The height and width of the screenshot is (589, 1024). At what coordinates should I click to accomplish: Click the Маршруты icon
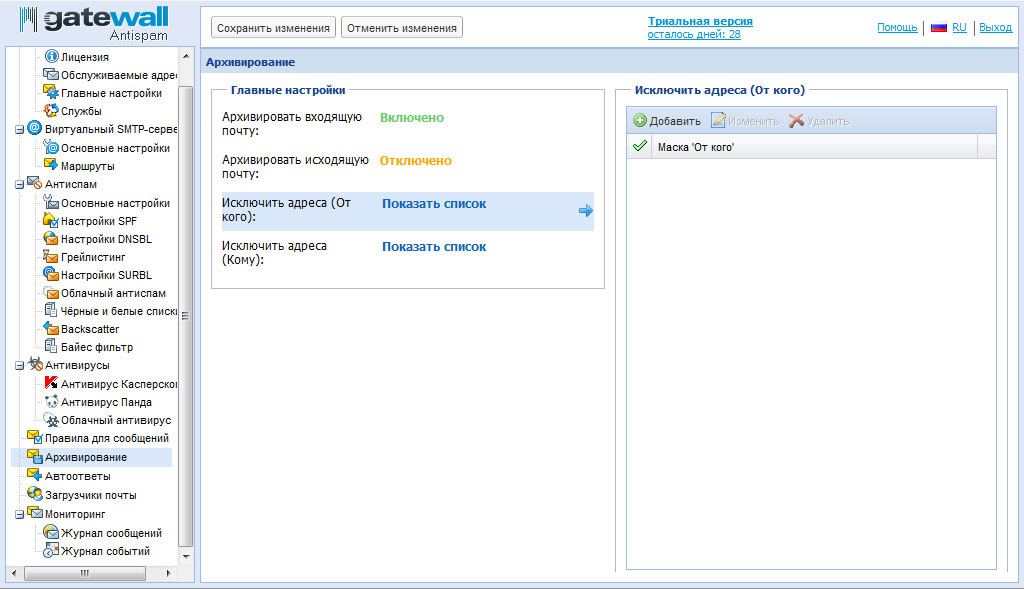click(x=51, y=165)
